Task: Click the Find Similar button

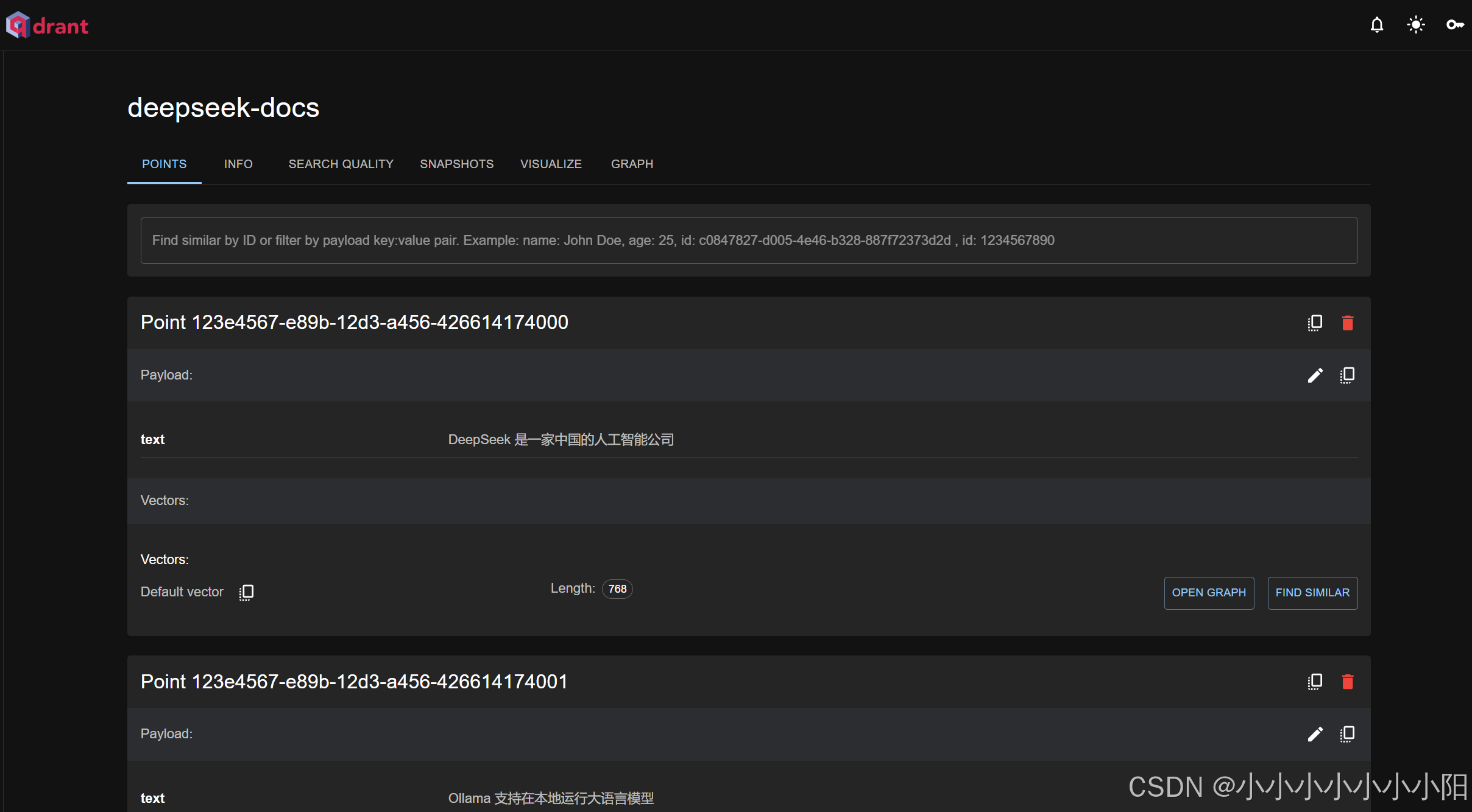Action: pos(1312,593)
